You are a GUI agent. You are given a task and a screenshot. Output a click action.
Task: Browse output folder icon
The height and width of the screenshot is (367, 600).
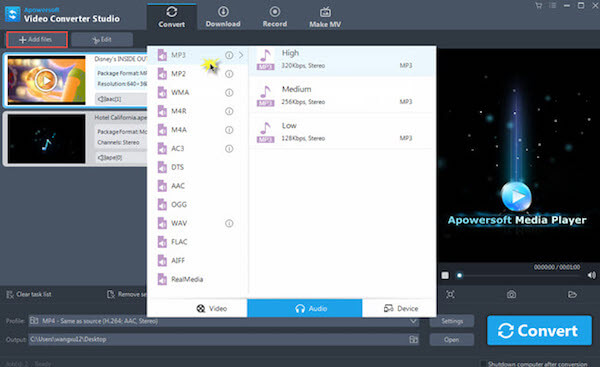pos(414,339)
